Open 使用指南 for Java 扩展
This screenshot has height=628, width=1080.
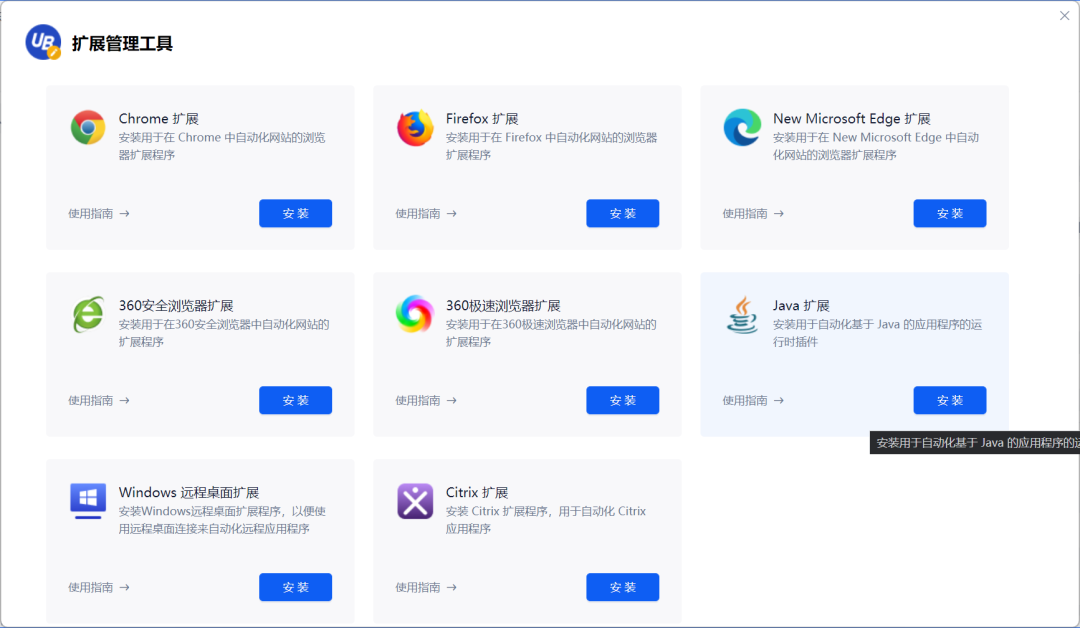tap(753, 400)
